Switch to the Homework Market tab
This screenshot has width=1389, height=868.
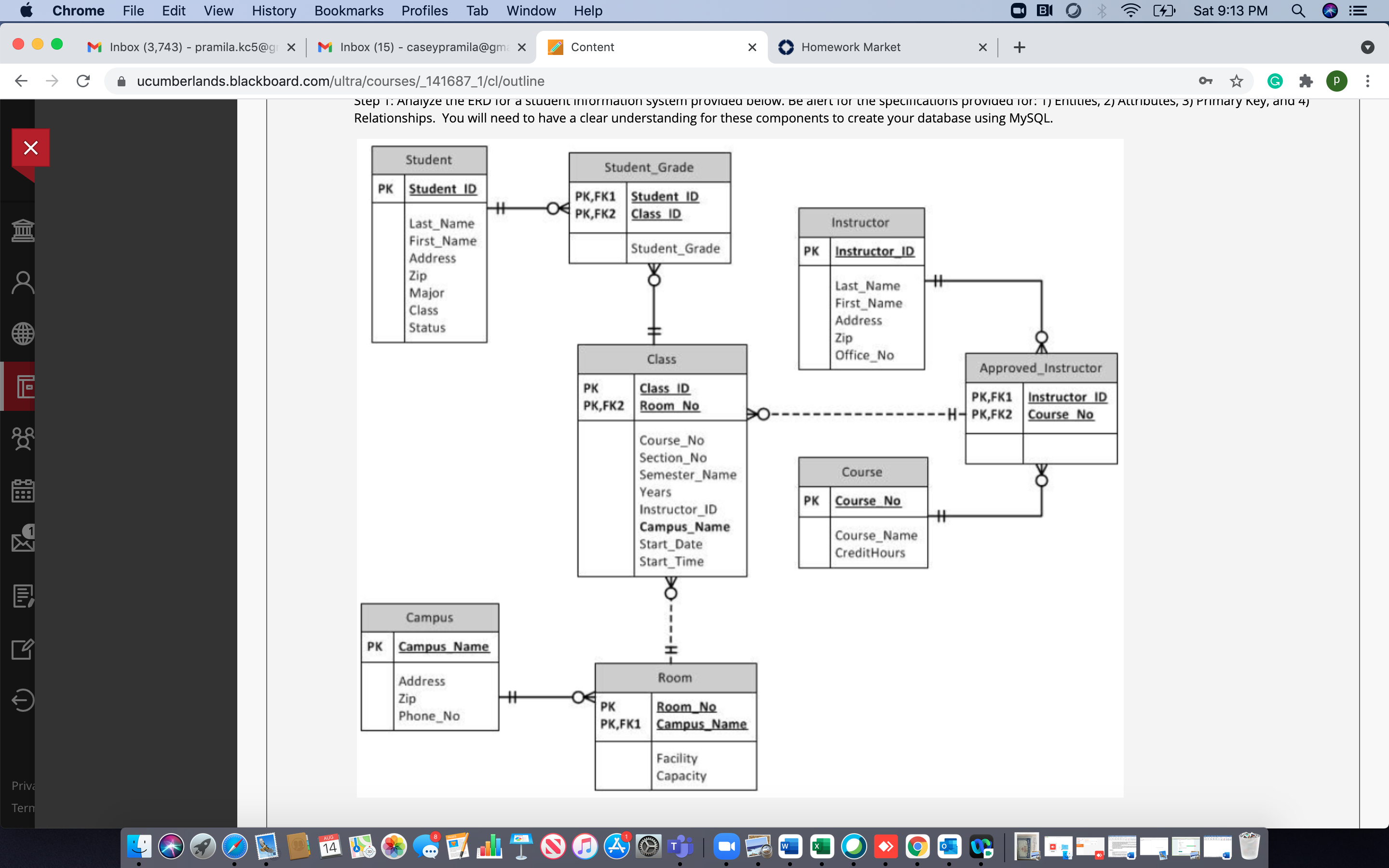(x=882, y=47)
